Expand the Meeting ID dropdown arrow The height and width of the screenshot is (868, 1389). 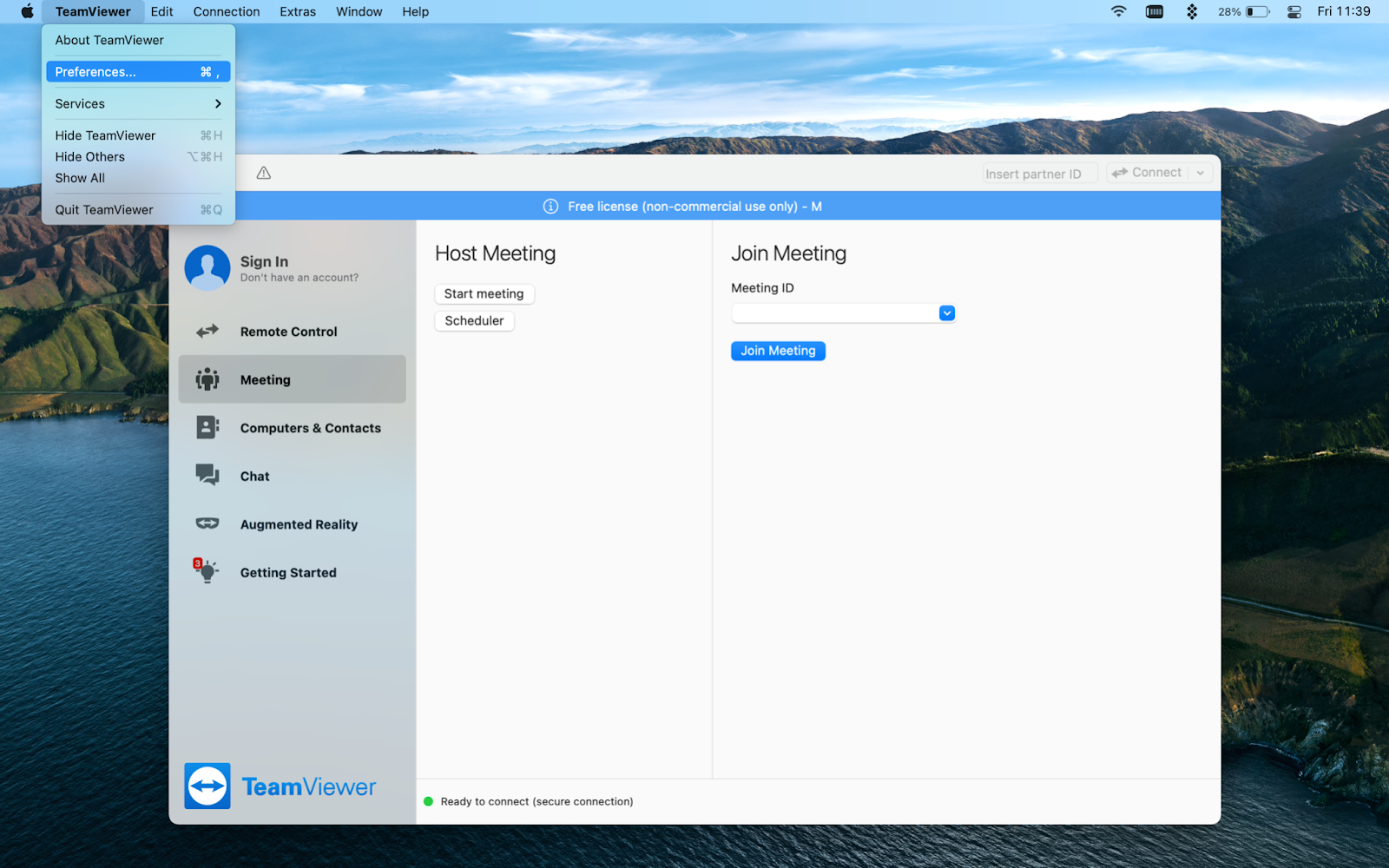(947, 313)
